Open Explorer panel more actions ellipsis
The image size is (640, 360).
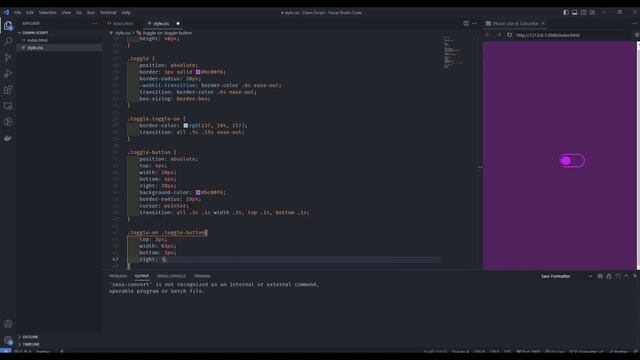[x=95, y=23]
